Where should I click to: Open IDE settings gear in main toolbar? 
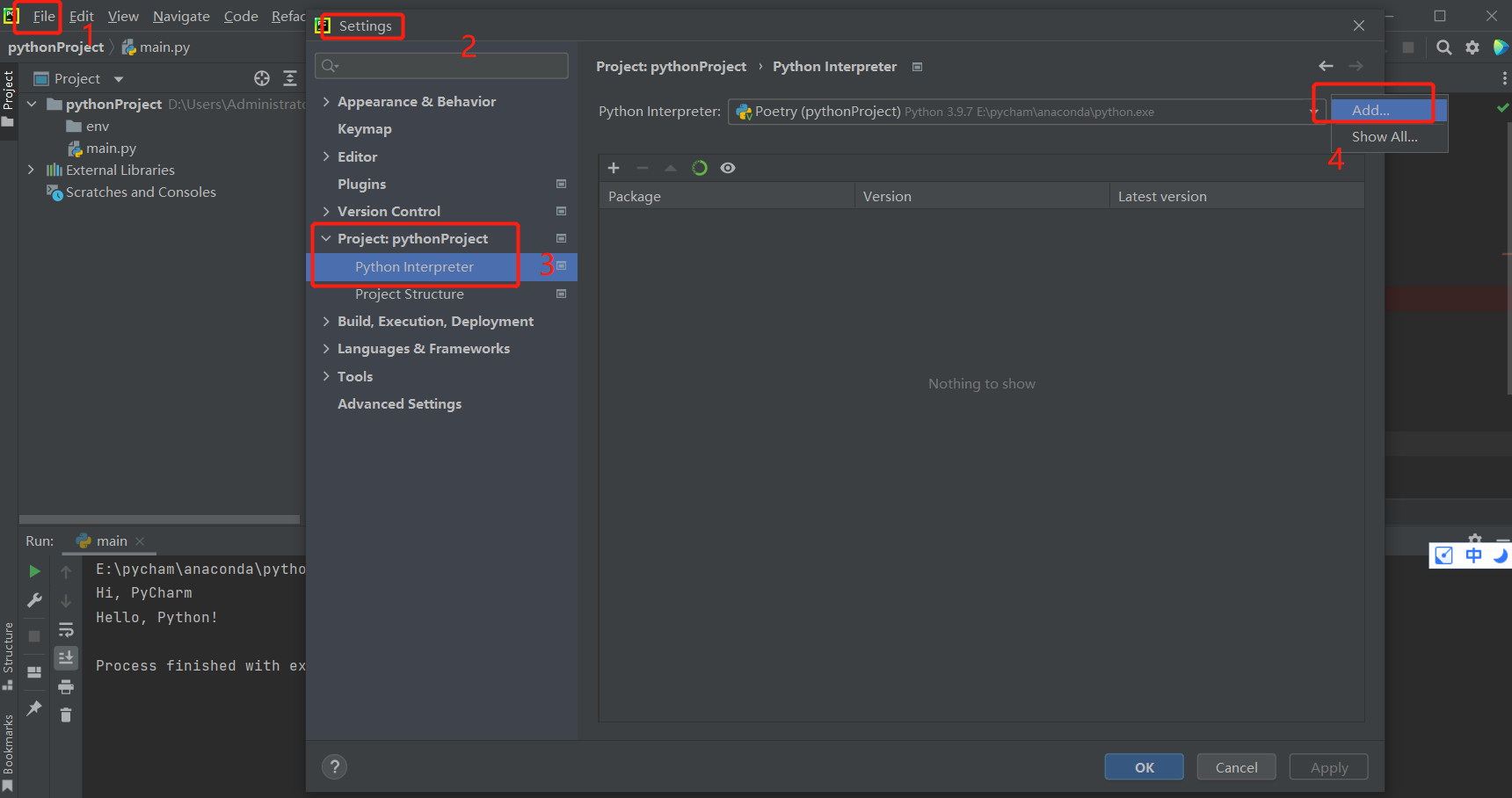(x=1472, y=47)
